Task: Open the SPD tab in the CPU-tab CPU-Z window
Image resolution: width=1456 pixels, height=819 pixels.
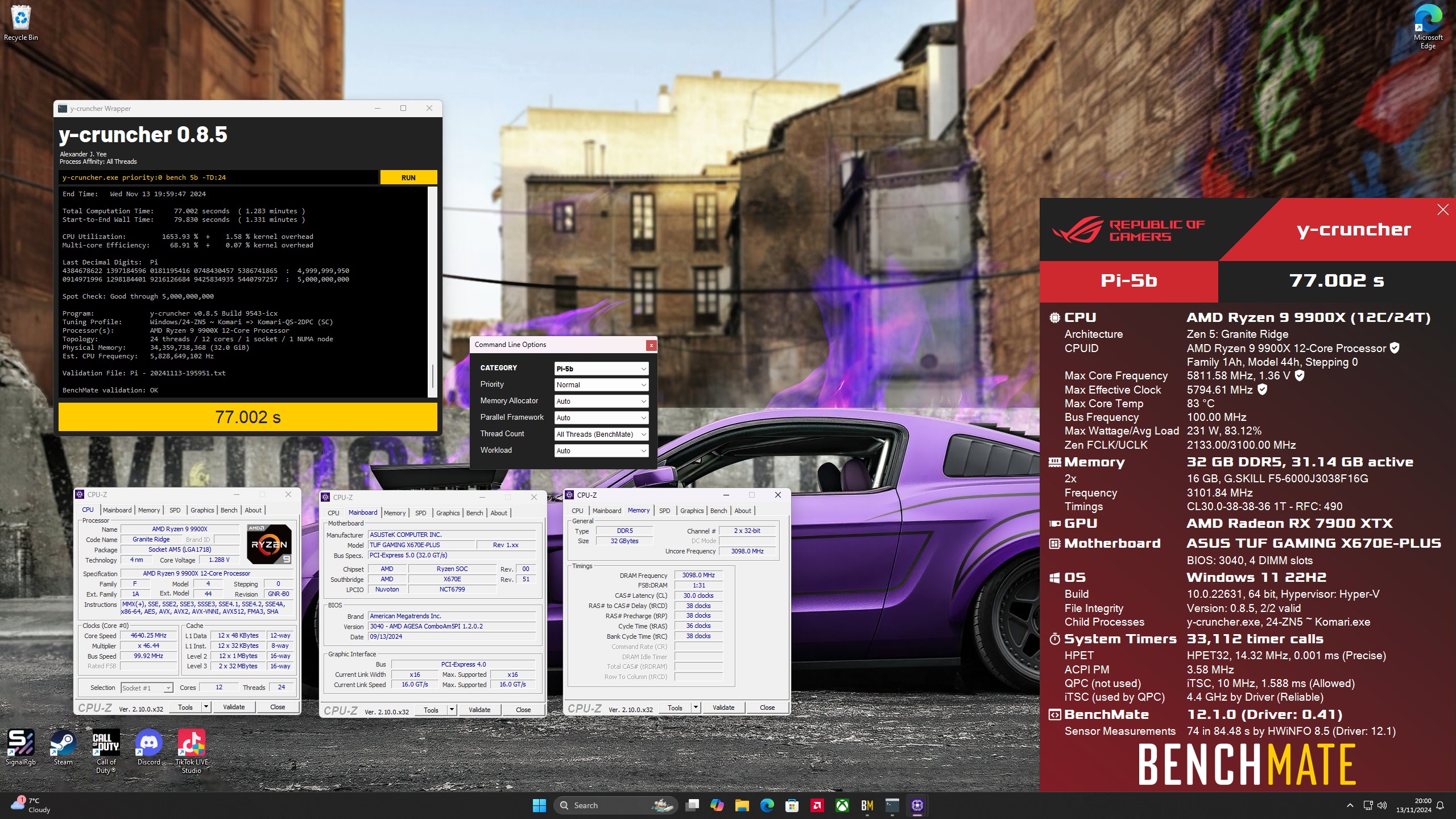Action: coord(175,510)
